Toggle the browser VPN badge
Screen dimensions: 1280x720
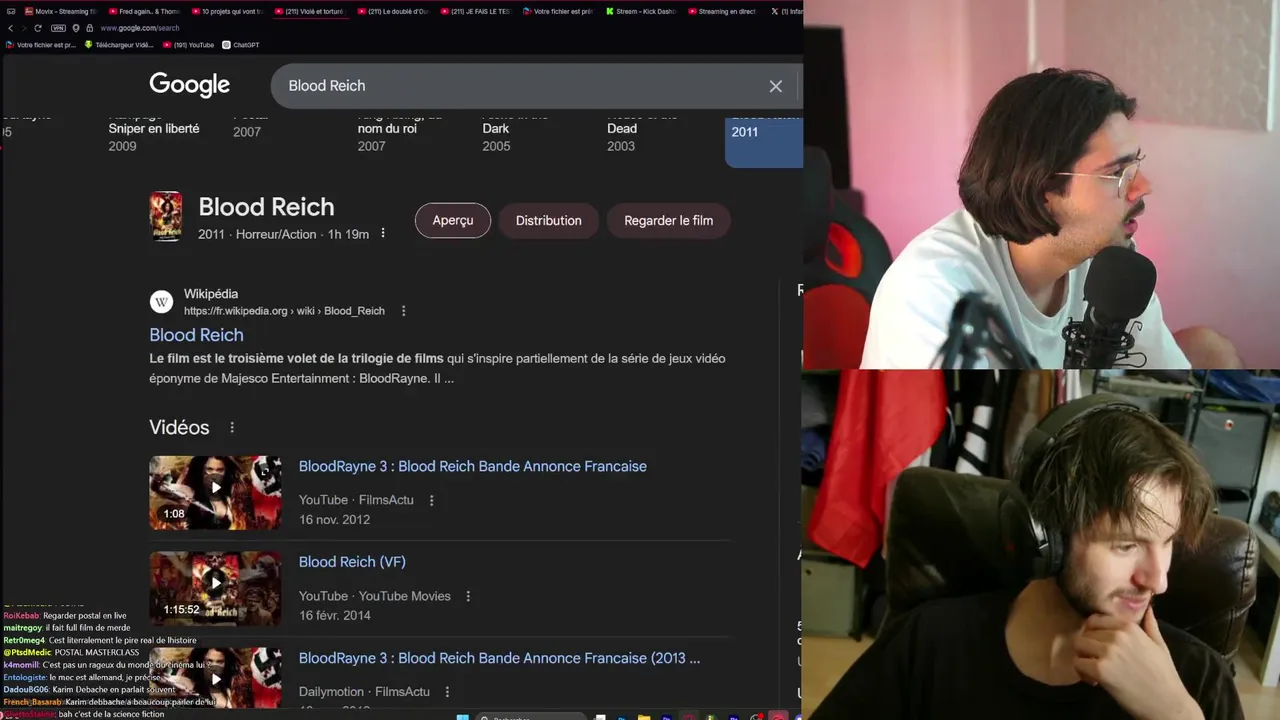(x=58, y=28)
